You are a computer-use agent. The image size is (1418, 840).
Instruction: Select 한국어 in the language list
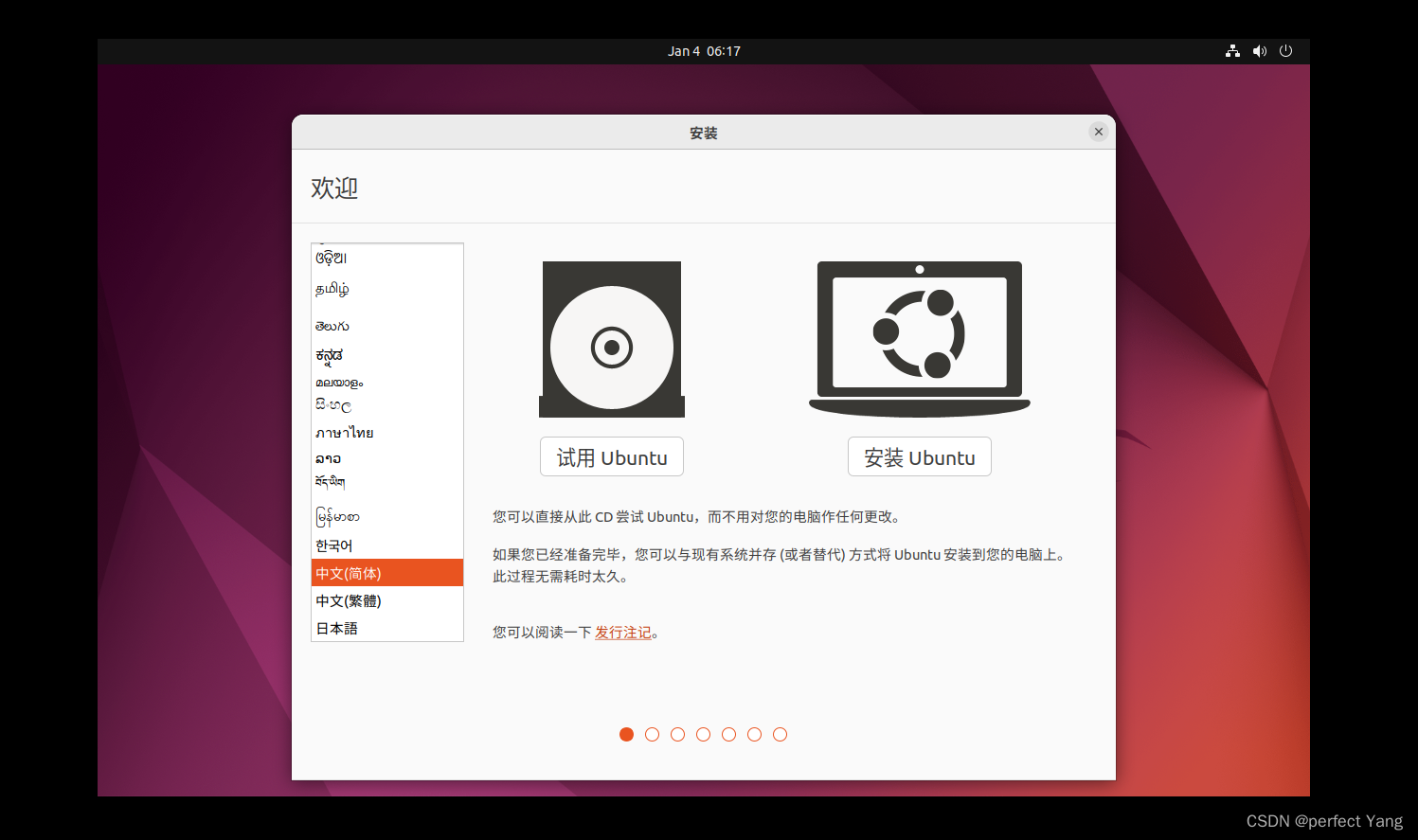387,545
